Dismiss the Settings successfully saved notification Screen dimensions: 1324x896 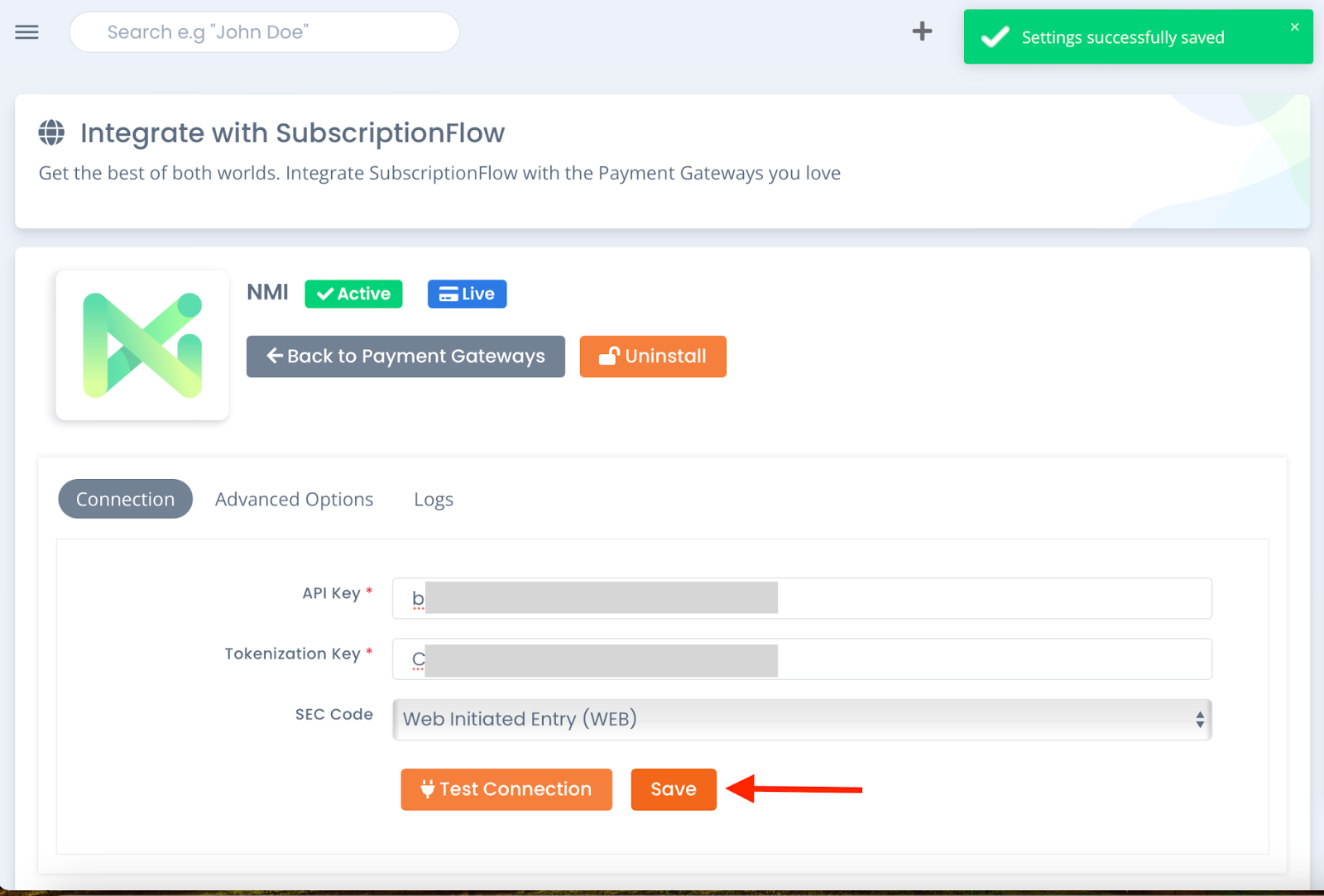point(1294,27)
